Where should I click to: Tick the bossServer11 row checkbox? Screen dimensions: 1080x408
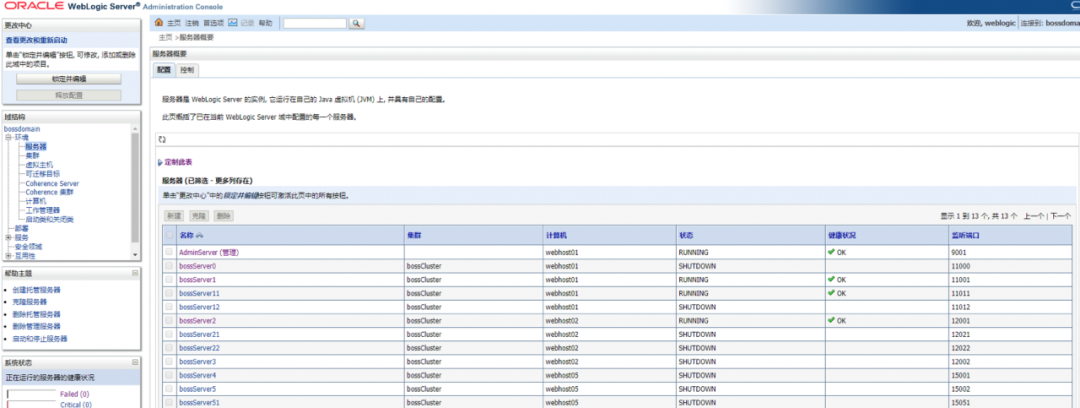click(x=169, y=293)
